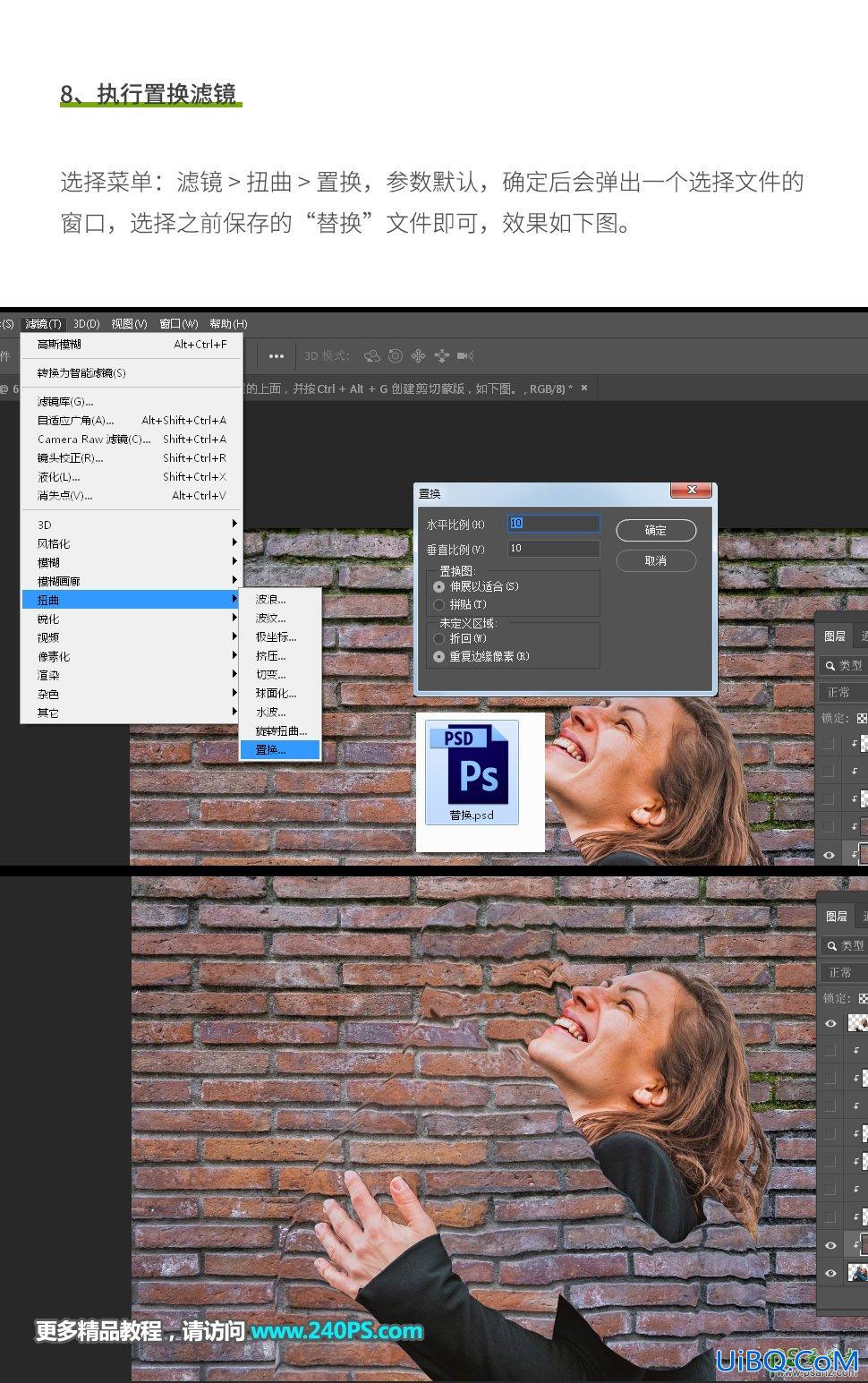Expand the 其它 submenu
Image resolution: width=868 pixels, height=1383 pixels.
click(x=131, y=713)
